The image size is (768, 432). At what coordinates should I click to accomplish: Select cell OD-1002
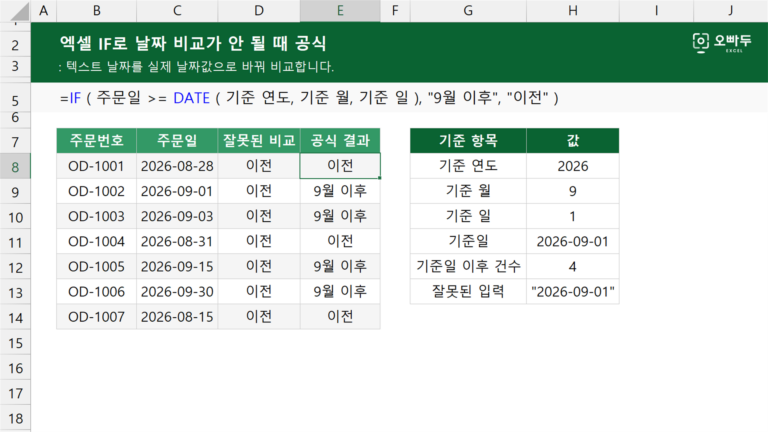click(x=96, y=191)
